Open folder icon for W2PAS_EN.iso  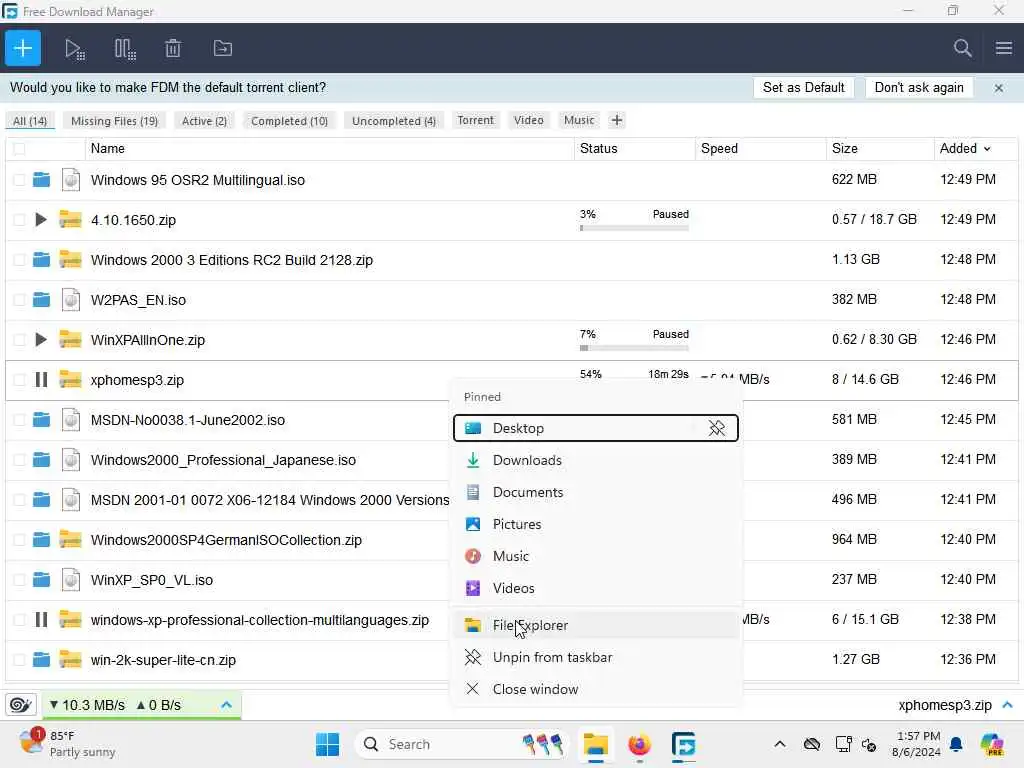coord(41,300)
